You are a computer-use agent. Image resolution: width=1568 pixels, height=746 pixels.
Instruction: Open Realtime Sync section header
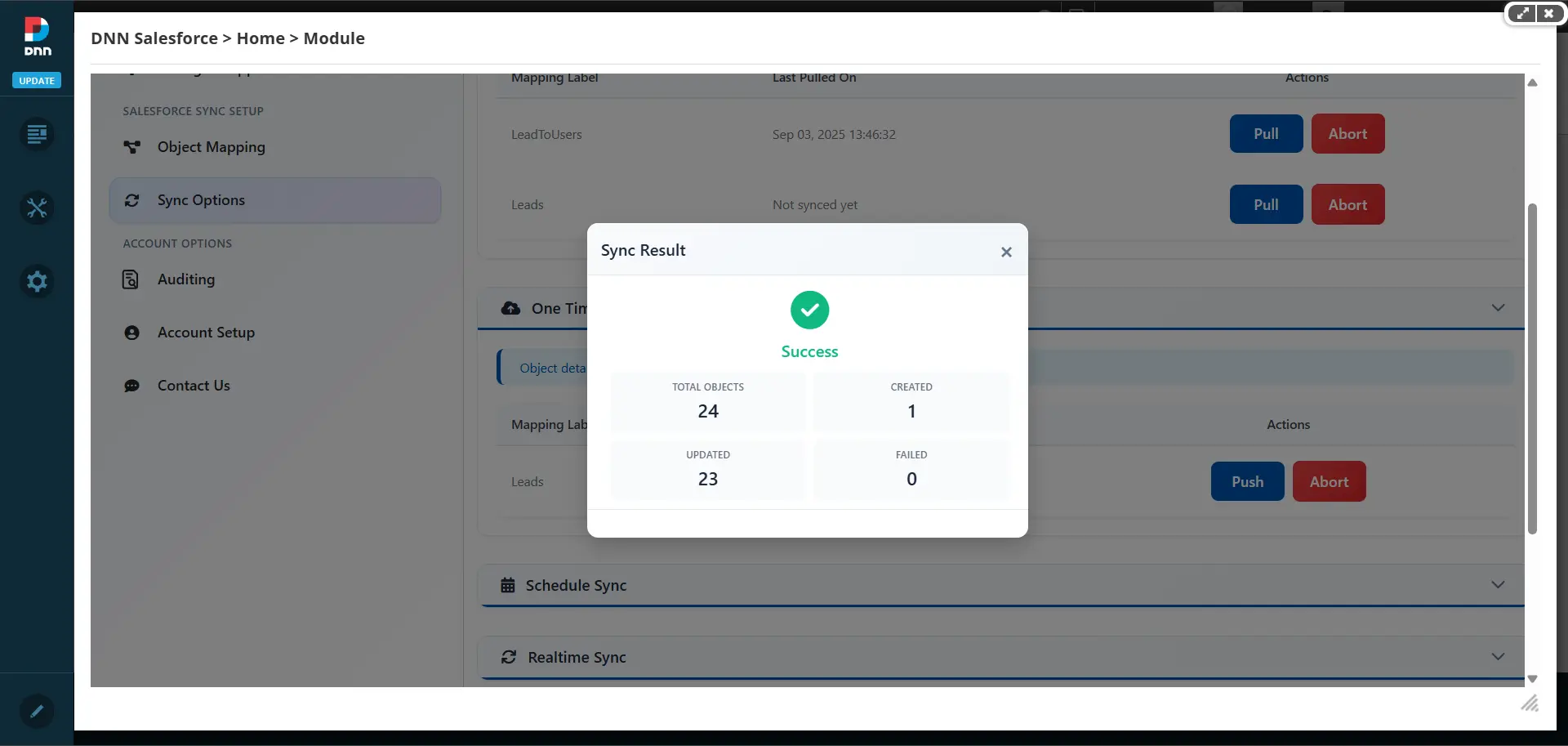[x=1000, y=658]
